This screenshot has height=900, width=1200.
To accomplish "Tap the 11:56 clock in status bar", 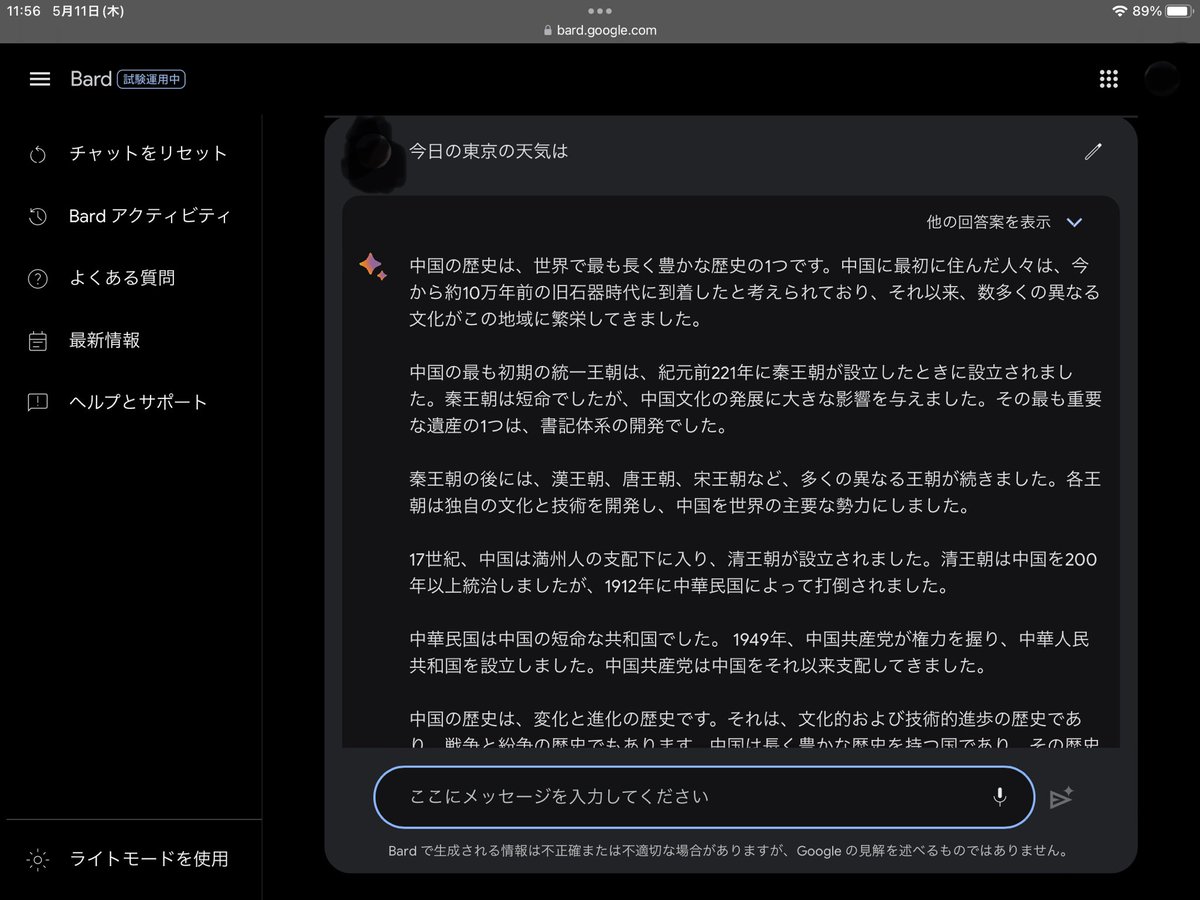I will click(x=24, y=11).
